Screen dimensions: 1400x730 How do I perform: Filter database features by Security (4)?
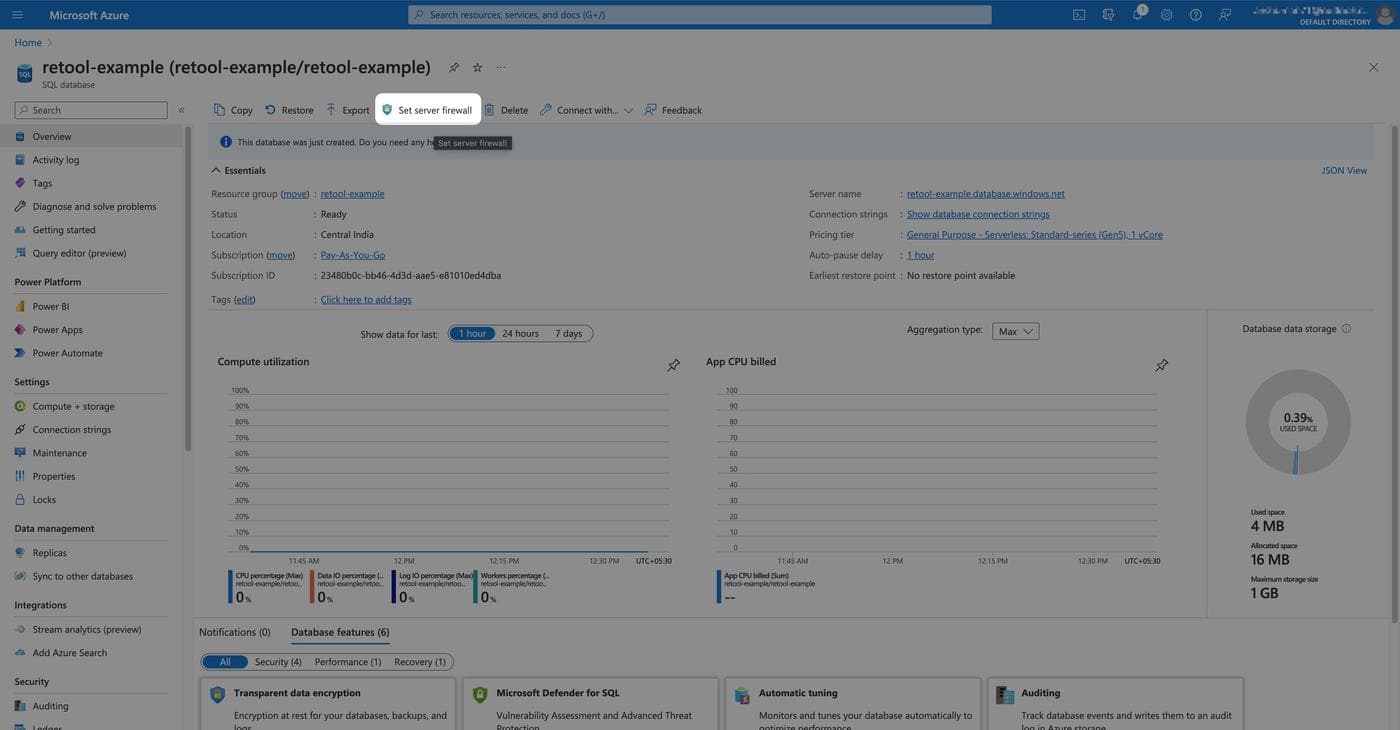pos(278,662)
